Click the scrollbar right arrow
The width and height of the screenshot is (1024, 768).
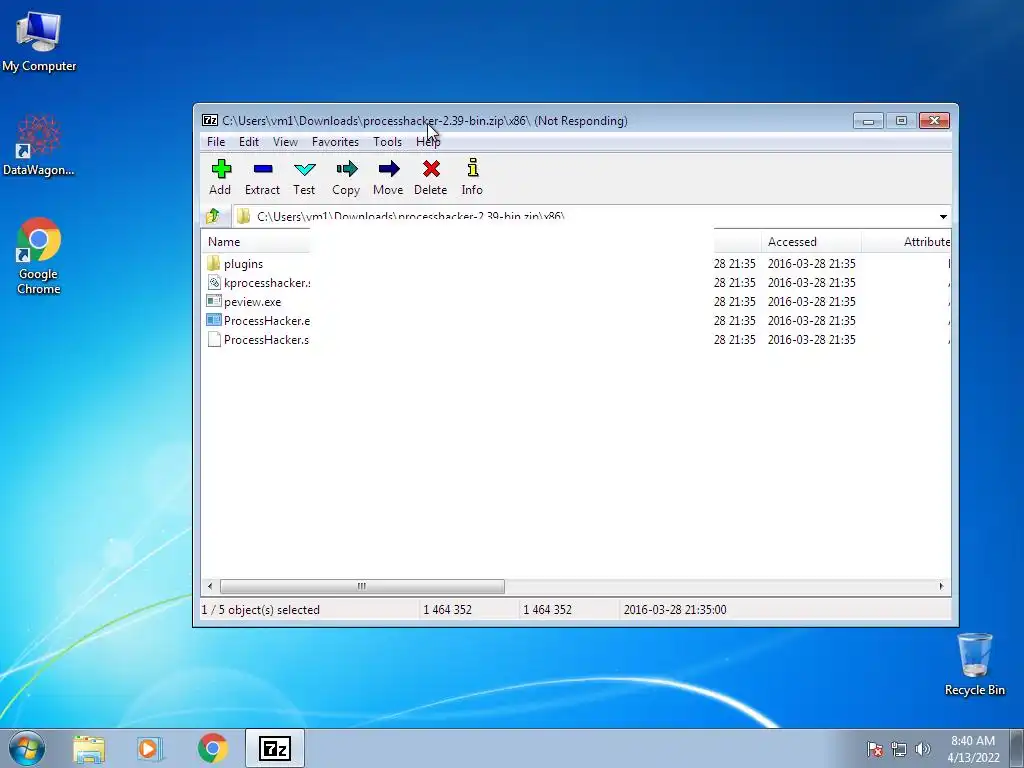click(x=941, y=586)
